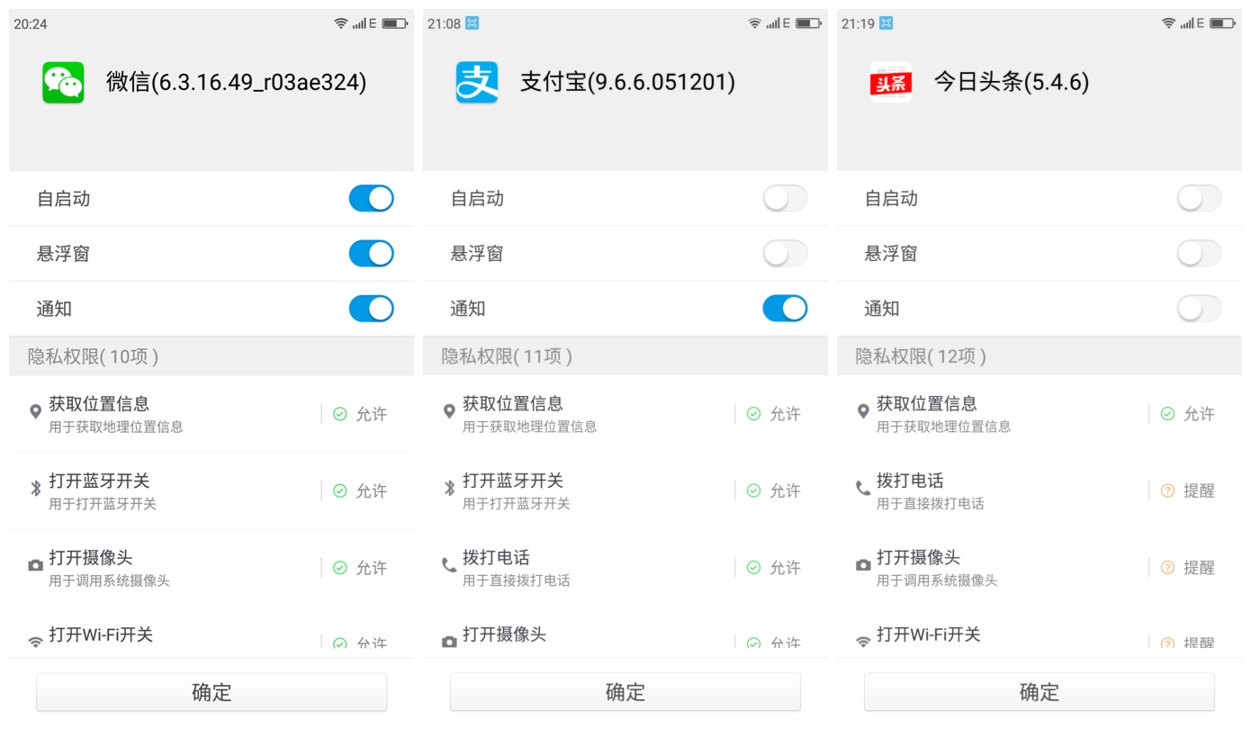Open 提醒 selector for Toutiao 拨打电话
The height and width of the screenshot is (738, 1251).
[x=1188, y=491]
